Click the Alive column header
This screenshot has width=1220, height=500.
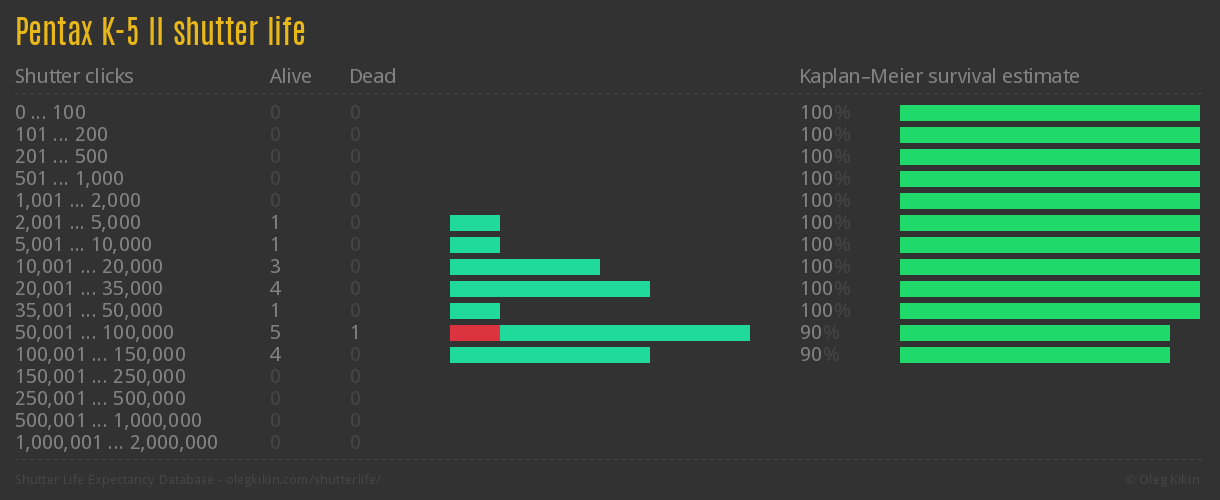point(290,76)
